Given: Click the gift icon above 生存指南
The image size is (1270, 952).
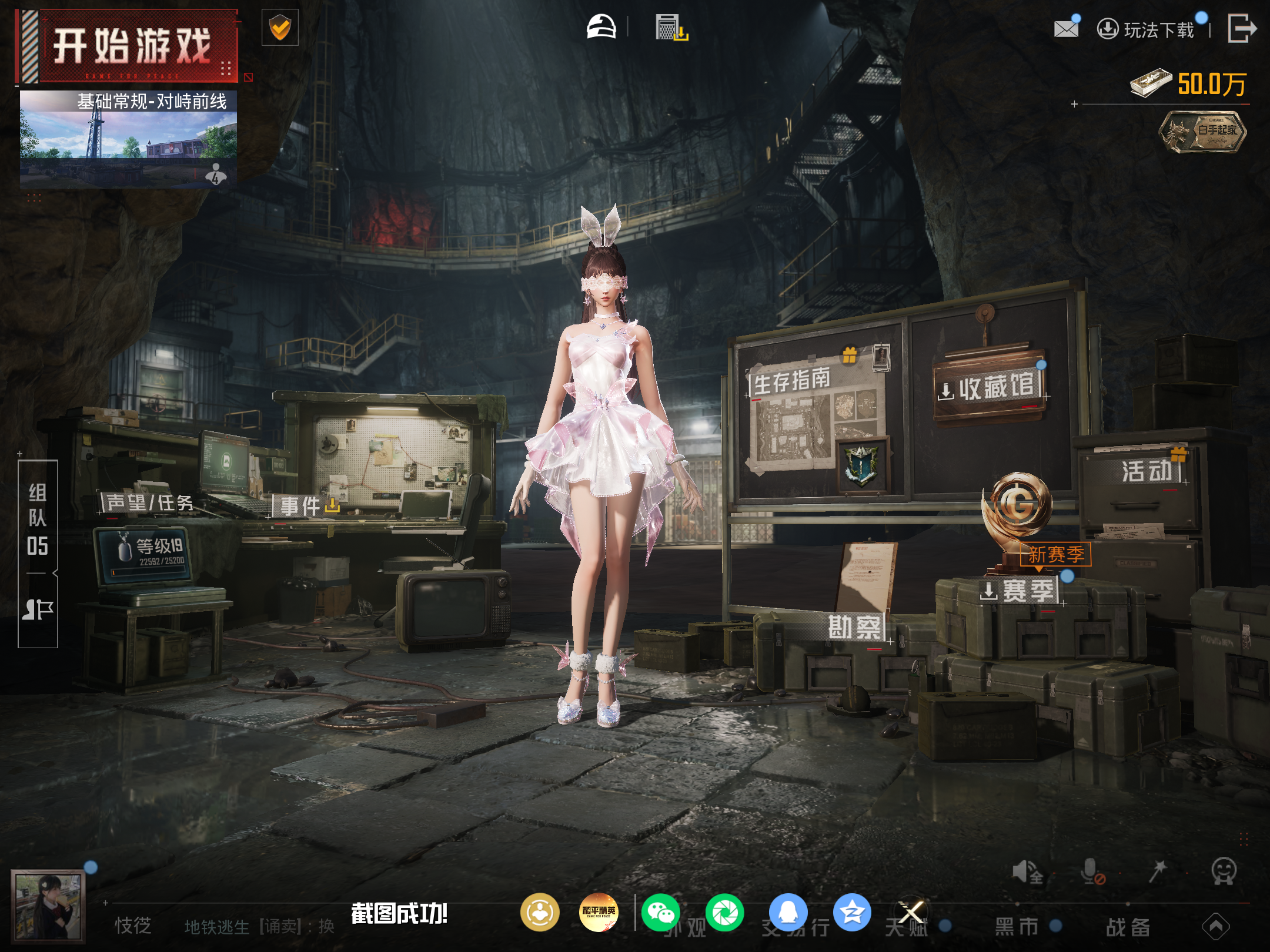Looking at the screenshot, I should click(x=850, y=354).
